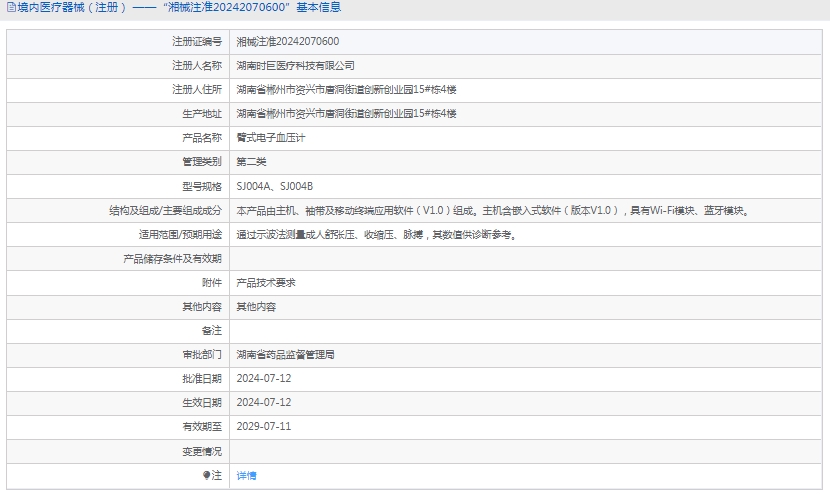Screen dimensions: 830x495
Task: Select registration number 湘械注准20242070600 value
Action: tap(287, 42)
